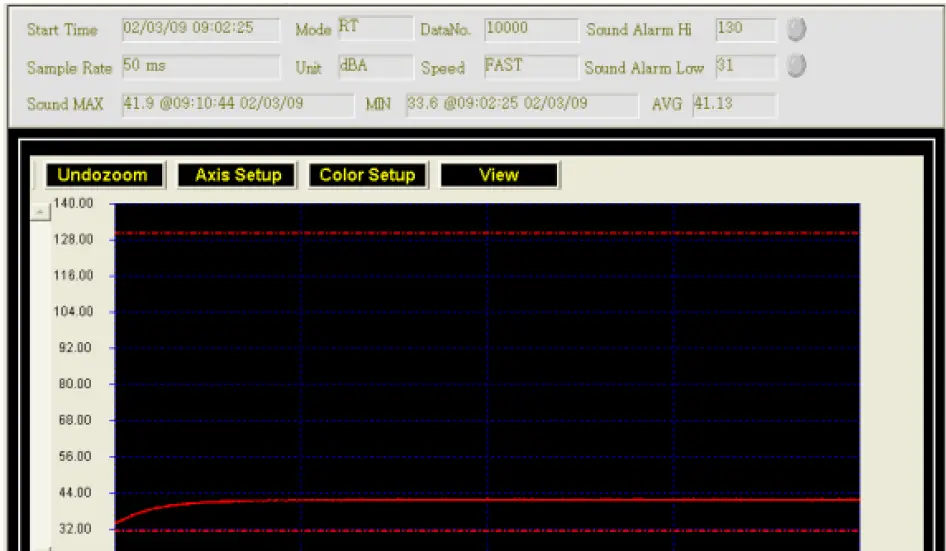Viewport: 946px width, 551px height.
Task: Click the 68.00 axis label
Action: tap(75, 420)
